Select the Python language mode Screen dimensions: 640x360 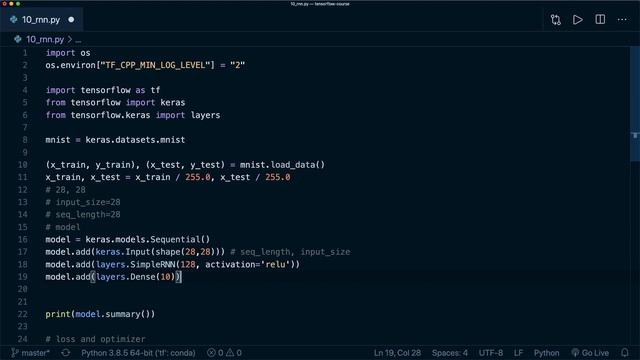pyautogui.click(x=547, y=353)
